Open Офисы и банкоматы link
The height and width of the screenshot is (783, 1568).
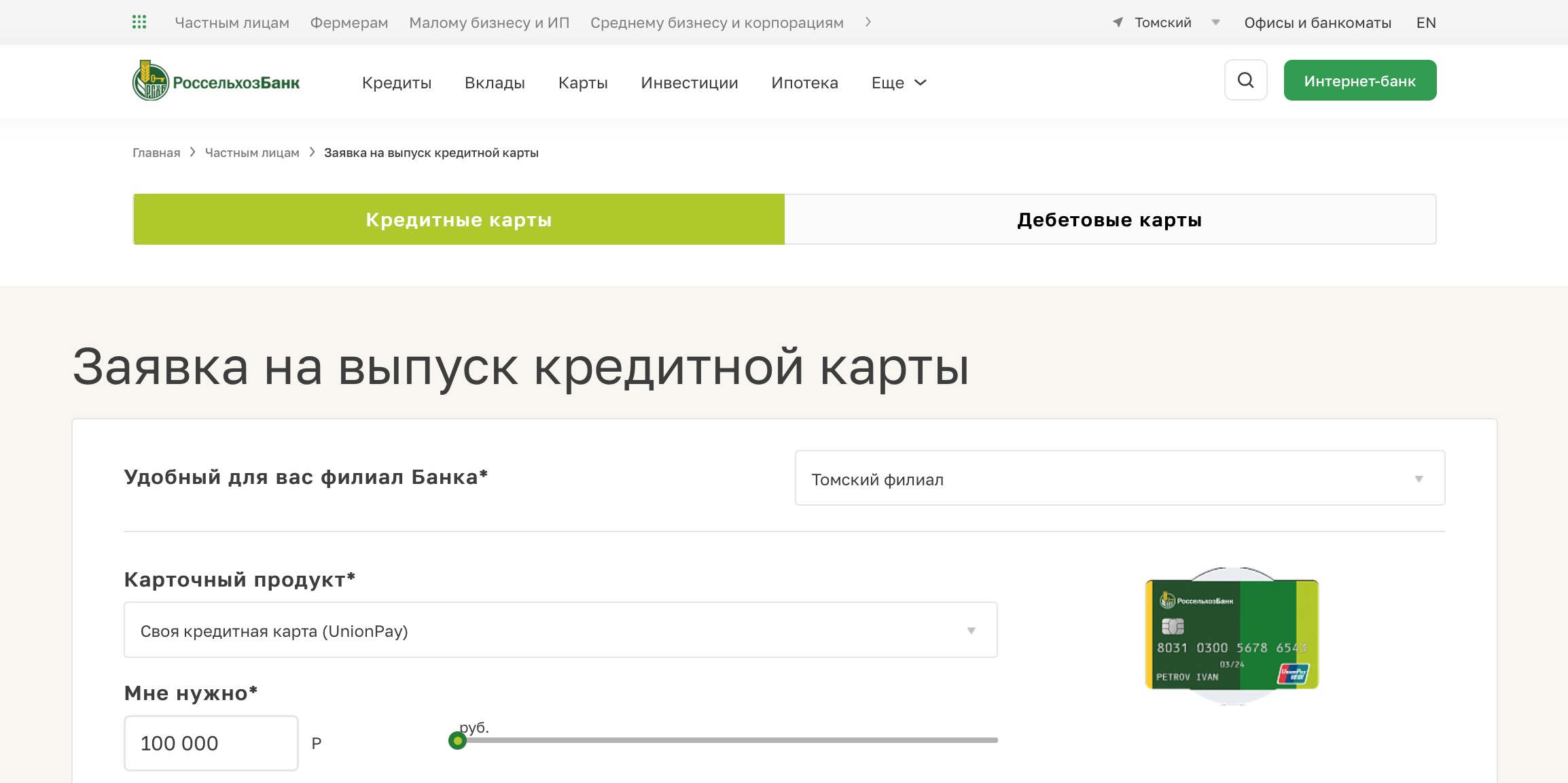[1318, 22]
